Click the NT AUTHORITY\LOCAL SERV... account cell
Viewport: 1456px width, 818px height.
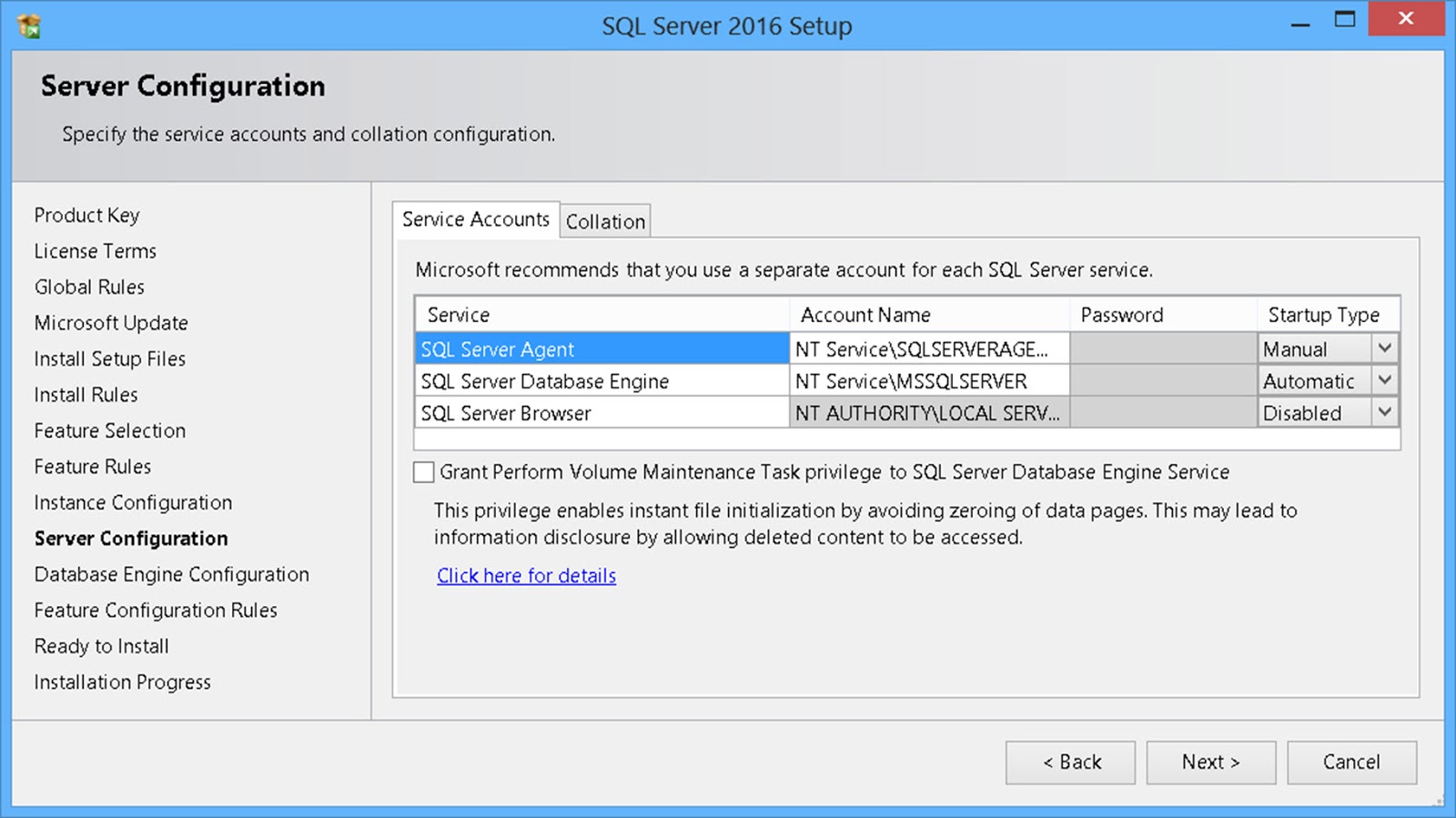(929, 412)
